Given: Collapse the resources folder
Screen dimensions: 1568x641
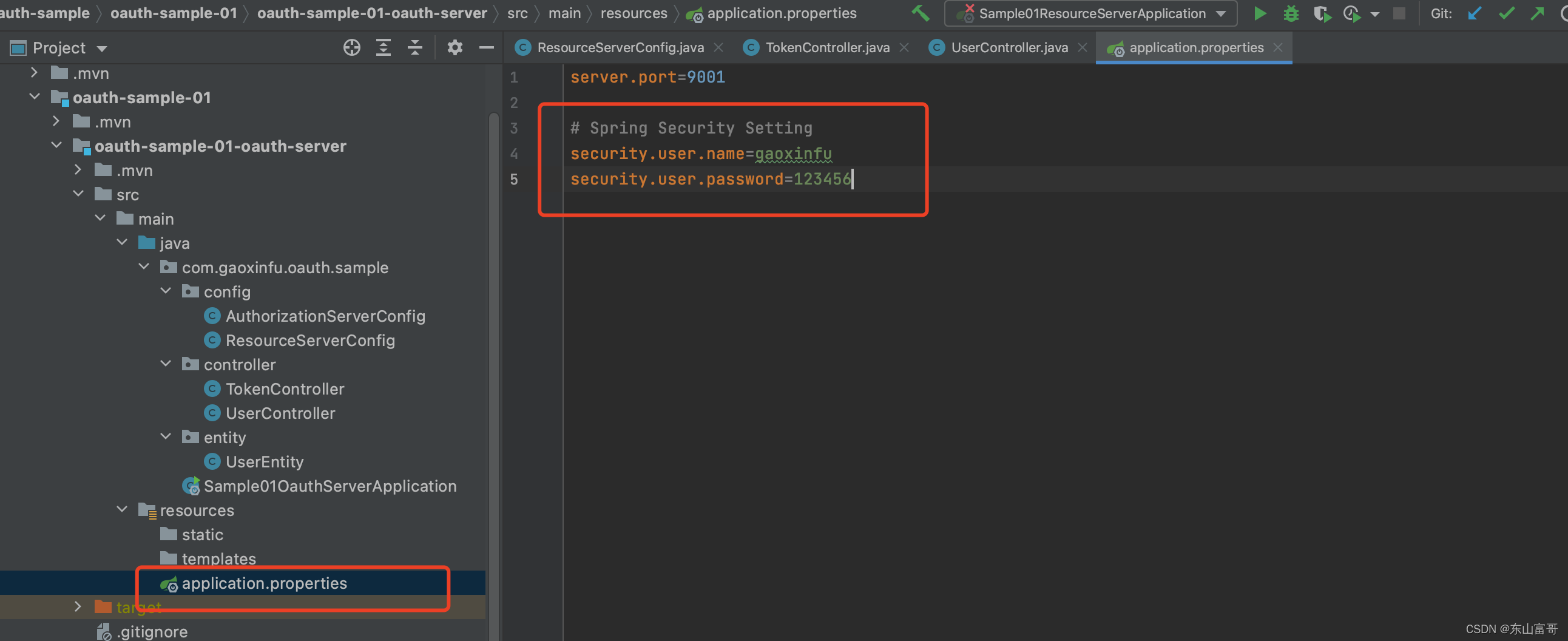Looking at the screenshot, I should (x=123, y=510).
